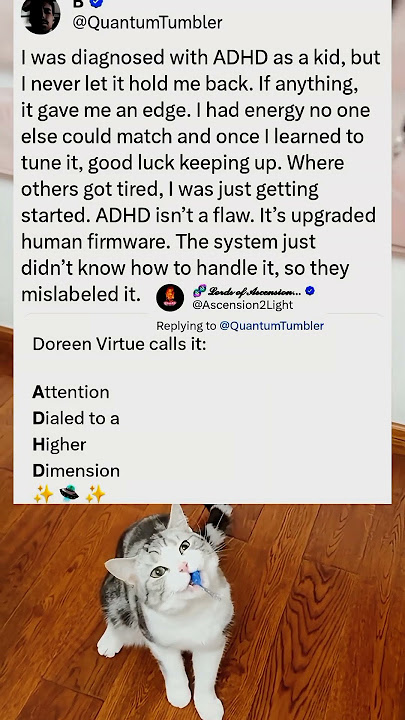Click the chain-link emoji before Lords of Ascension
This screenshot has height=720, width=405.
[199, 291]
